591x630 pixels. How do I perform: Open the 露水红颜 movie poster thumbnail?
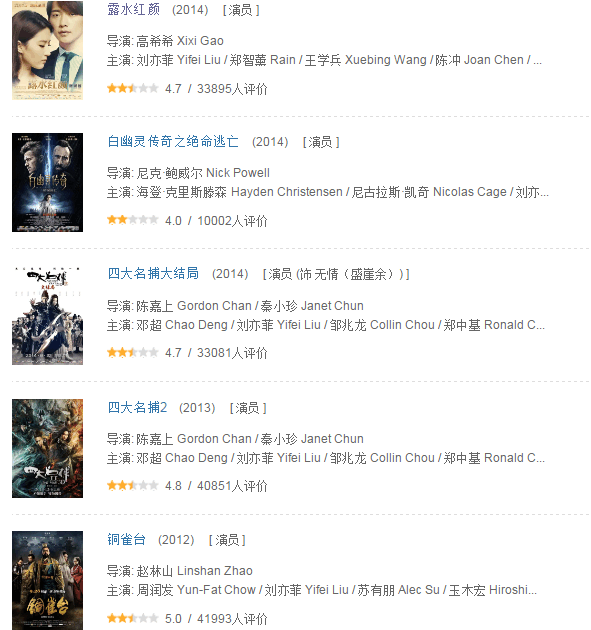pyautogui.click(x=47, y=50)
